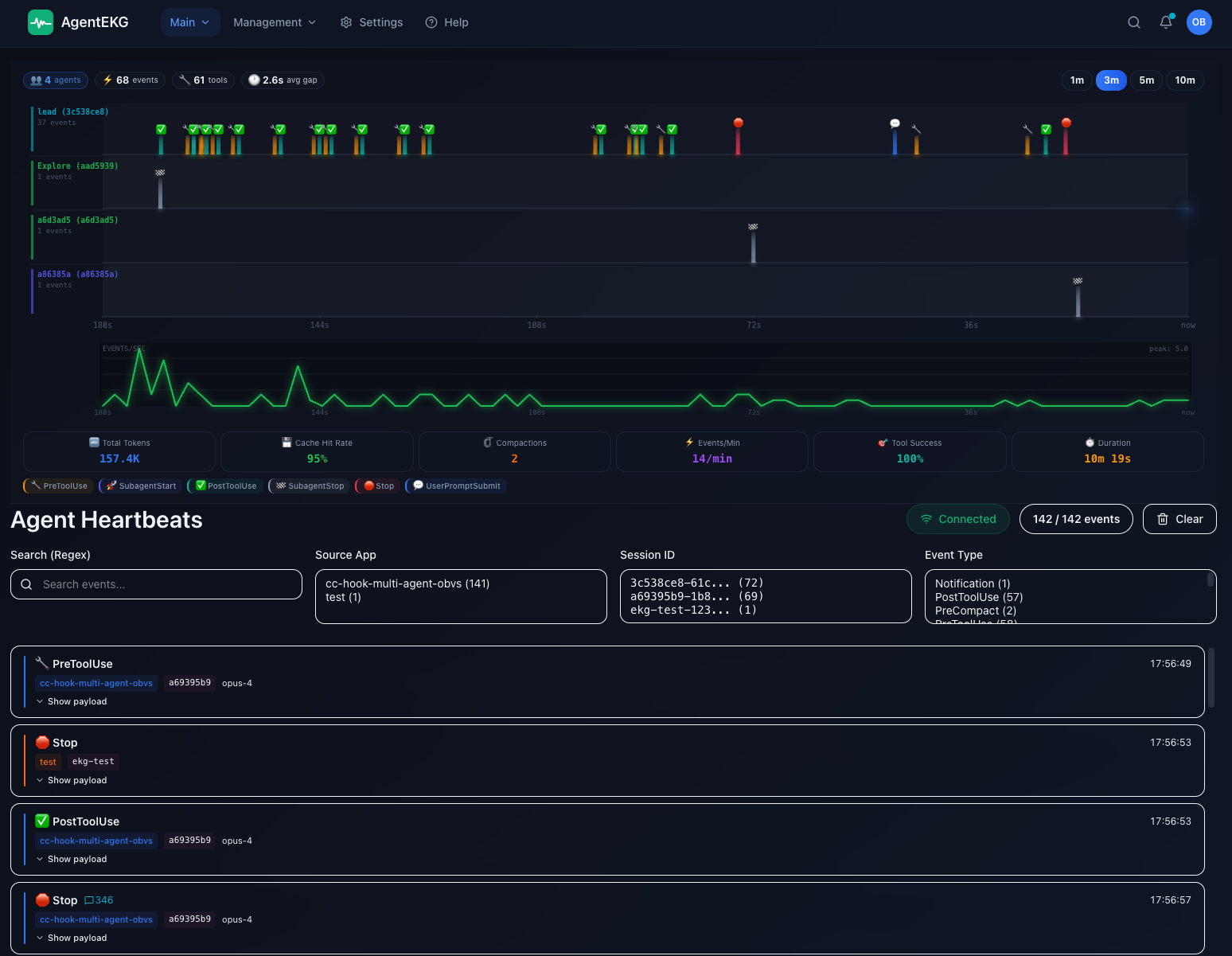Click the OB user avatar

1199,22
